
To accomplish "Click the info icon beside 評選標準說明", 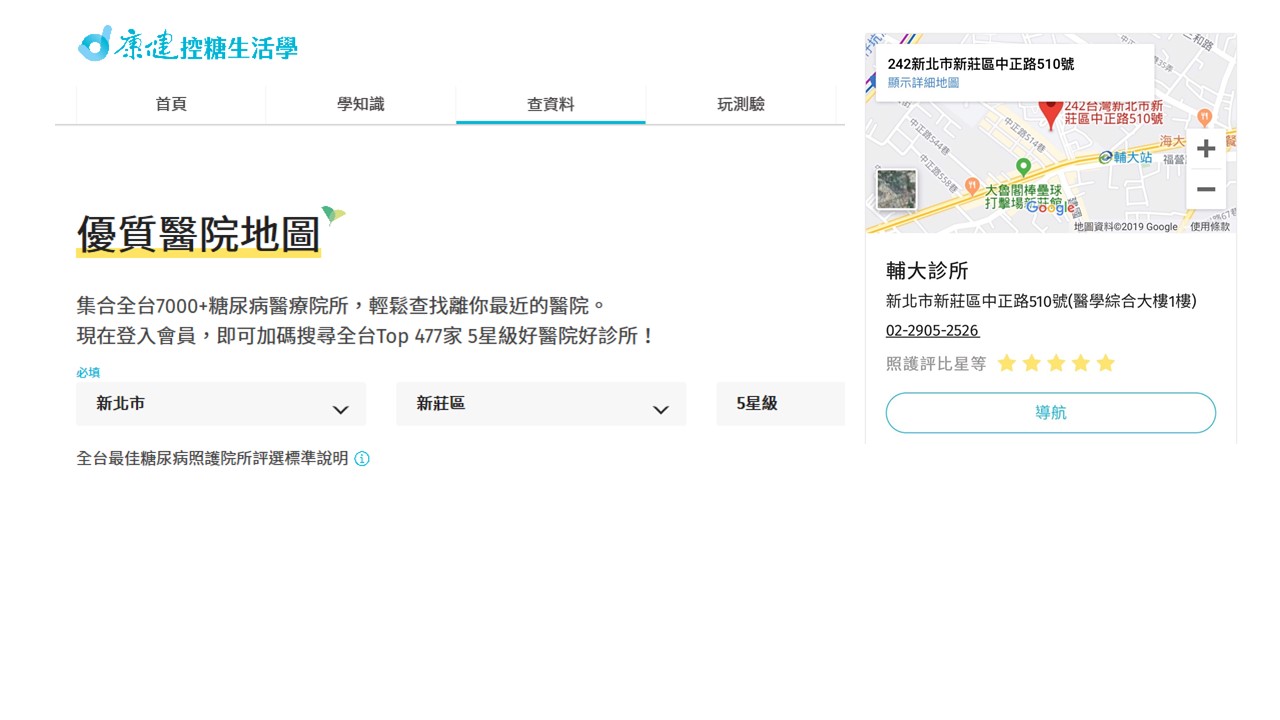I will point(362,459).
